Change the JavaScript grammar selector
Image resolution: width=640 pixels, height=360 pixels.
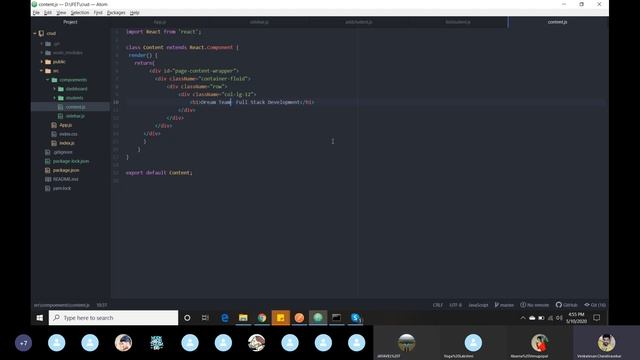478,305
